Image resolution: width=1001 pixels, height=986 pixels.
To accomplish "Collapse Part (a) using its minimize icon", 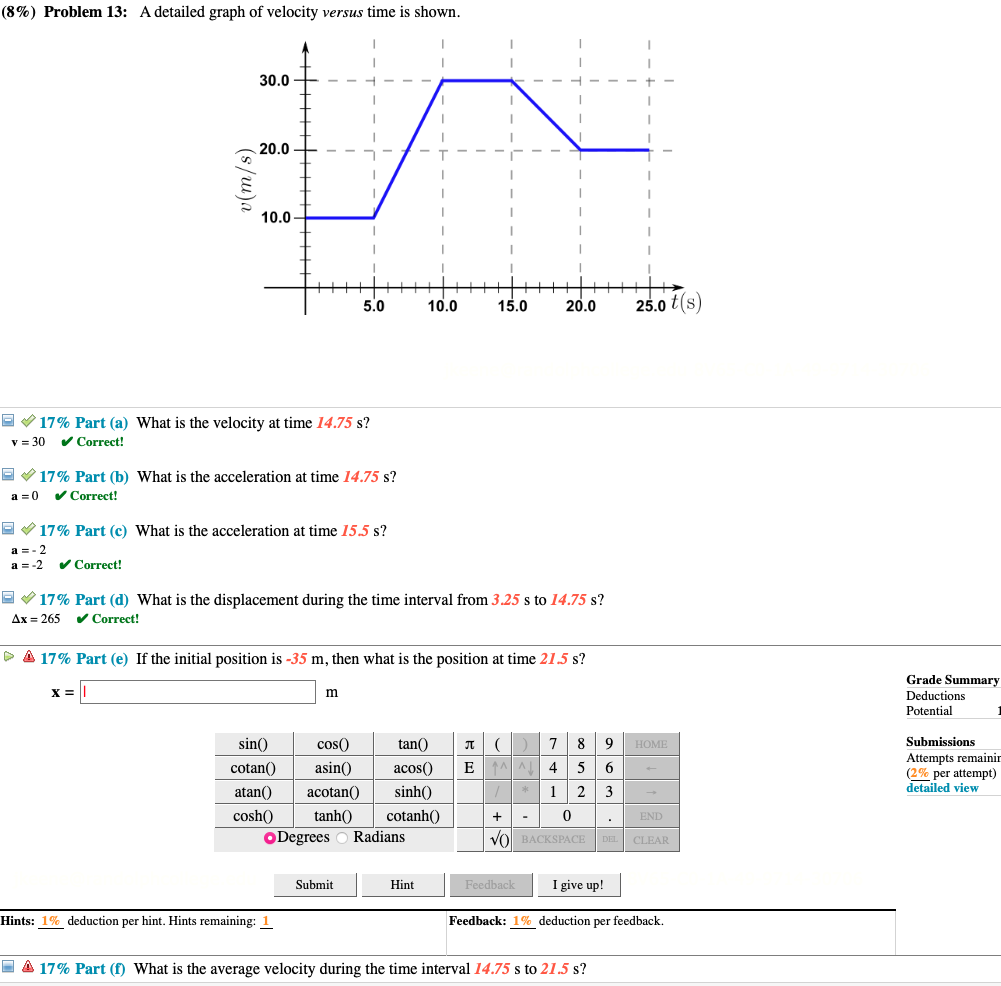I will [x=10, y=421].
